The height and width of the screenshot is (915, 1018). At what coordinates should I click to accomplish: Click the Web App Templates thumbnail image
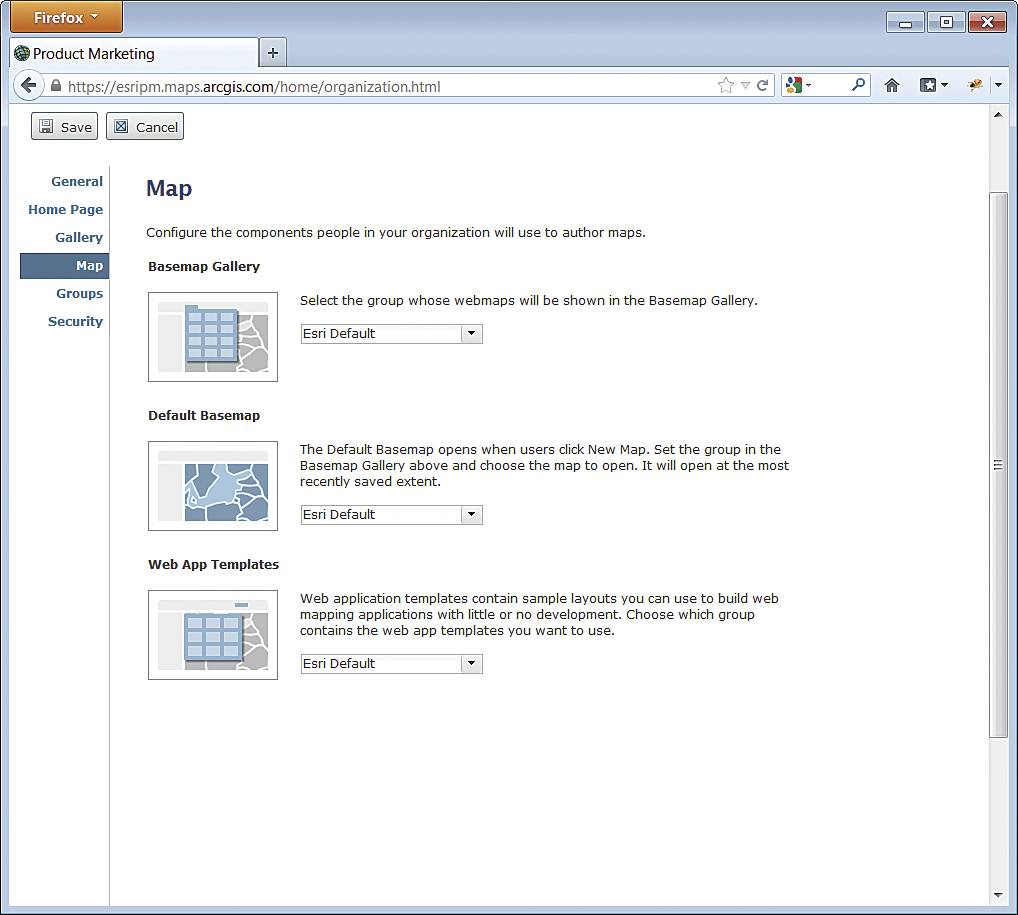point(213,634)
